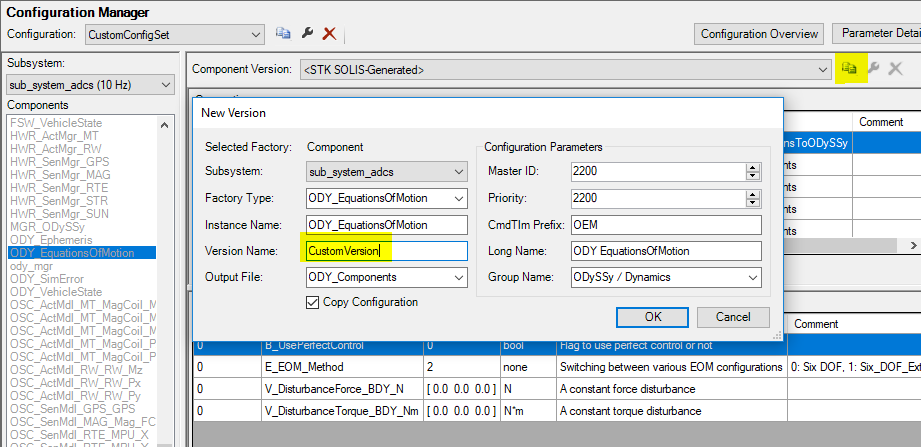Click the gray wrench icon beside Component Version
The height and width of the screenshot is (447, 921).
click(x=873, y=69)
